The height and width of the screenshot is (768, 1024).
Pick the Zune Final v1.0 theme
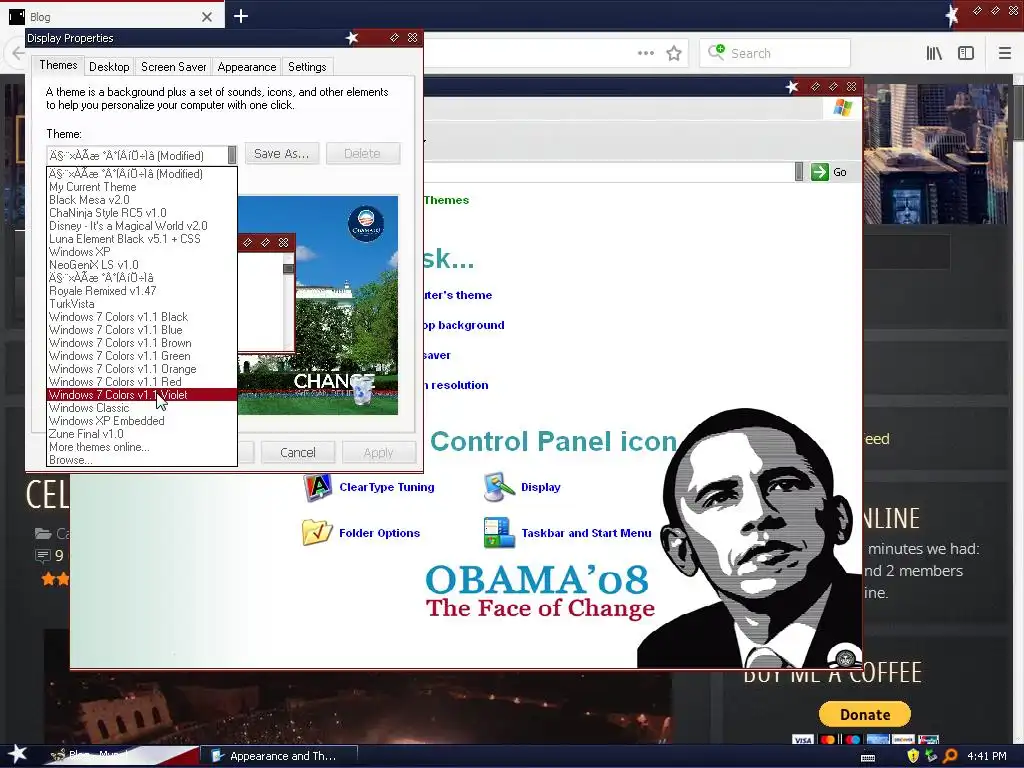142,434
